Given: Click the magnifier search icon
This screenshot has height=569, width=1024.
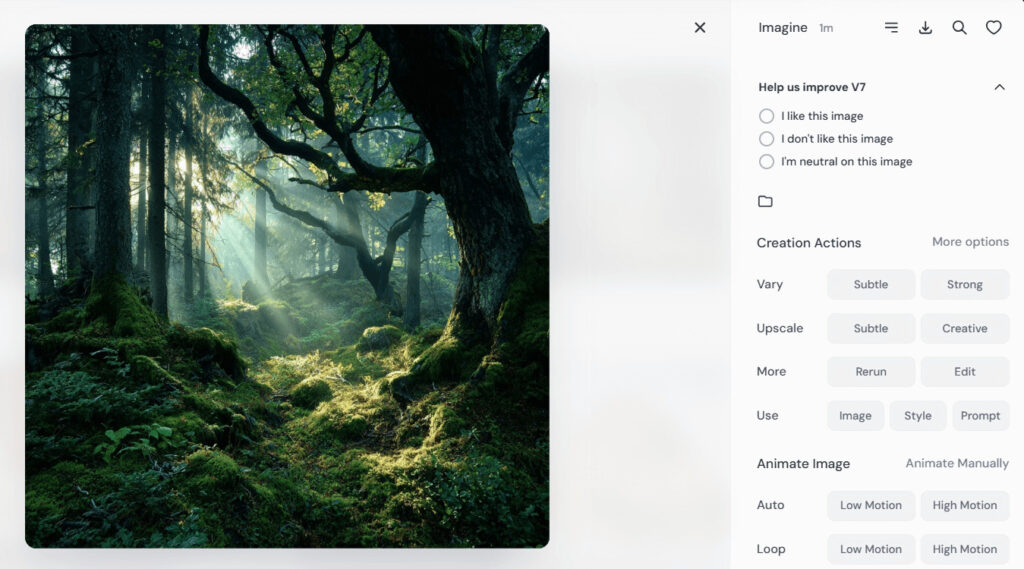Looking at the screenshot, I should pyautogui.click(x=959, y=27).
